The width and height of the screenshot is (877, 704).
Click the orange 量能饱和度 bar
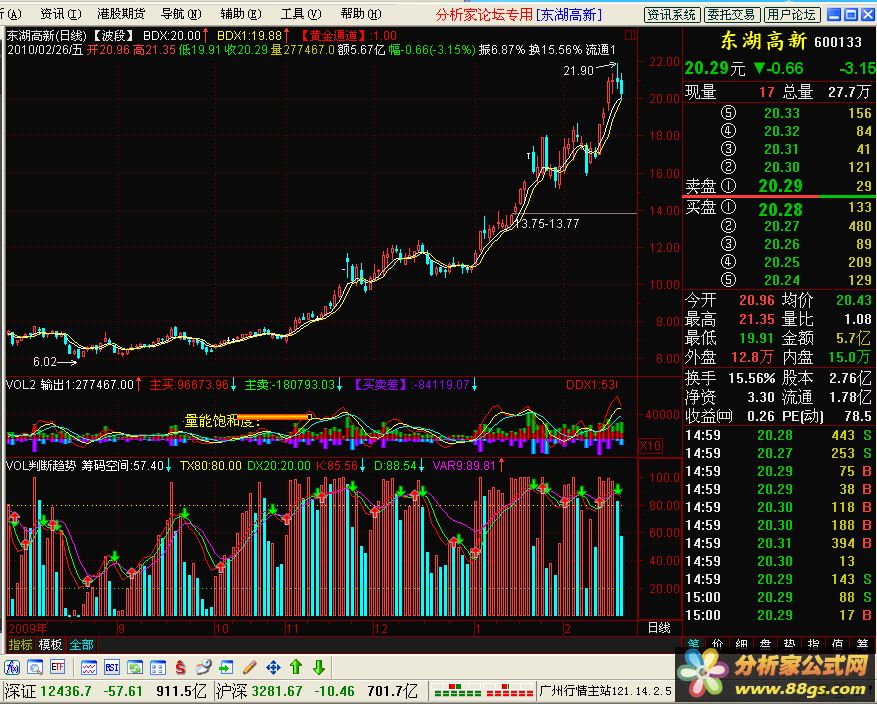tap(274, 417)
